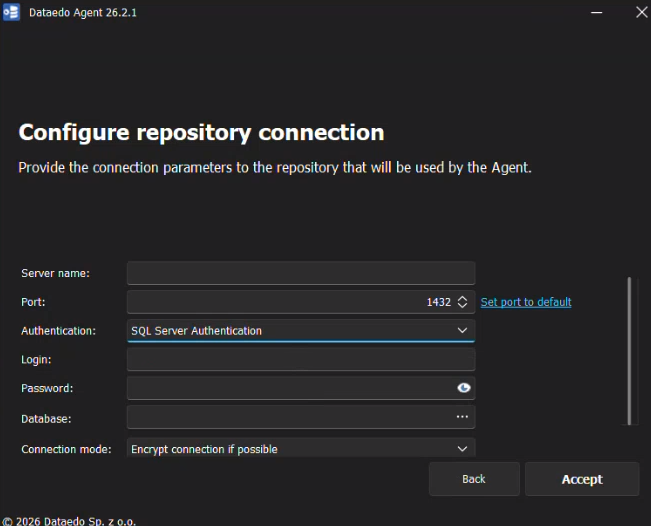The height and width of the screenshot is (526, 651).
Task: Click the "Port:" label
Action: [x=33, y=302]
